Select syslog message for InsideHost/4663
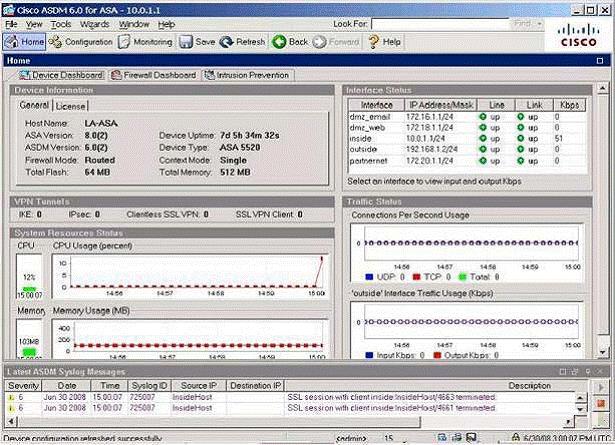Viewport: 615px width, 445px height. coord(290,397)
